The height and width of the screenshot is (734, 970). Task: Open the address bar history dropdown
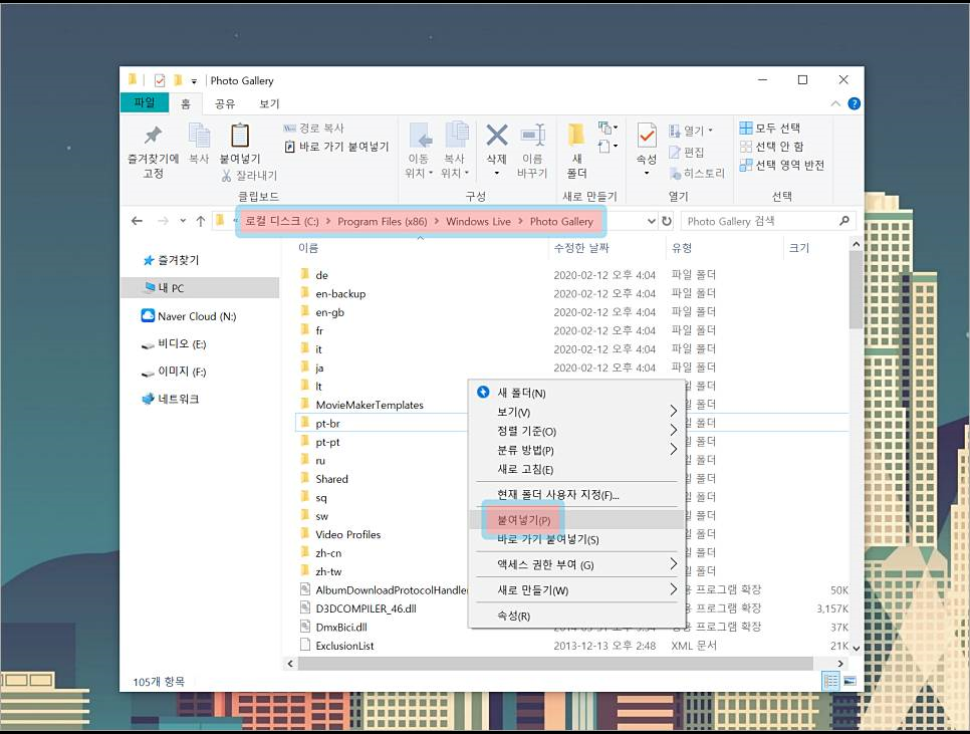(x=651, y=221)
